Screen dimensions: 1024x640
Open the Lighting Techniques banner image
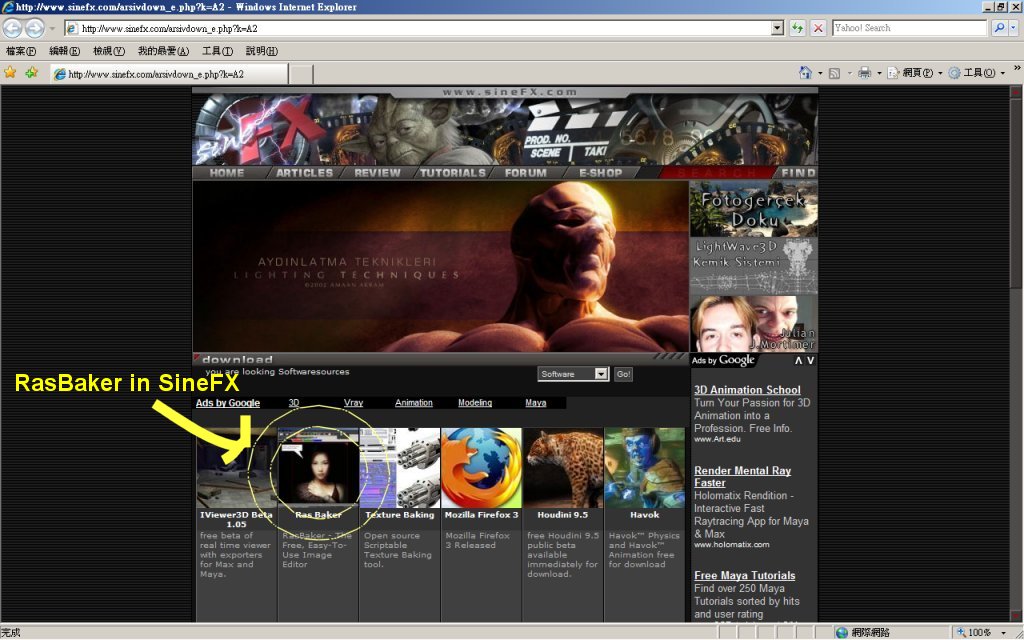[x=441, y=266]
